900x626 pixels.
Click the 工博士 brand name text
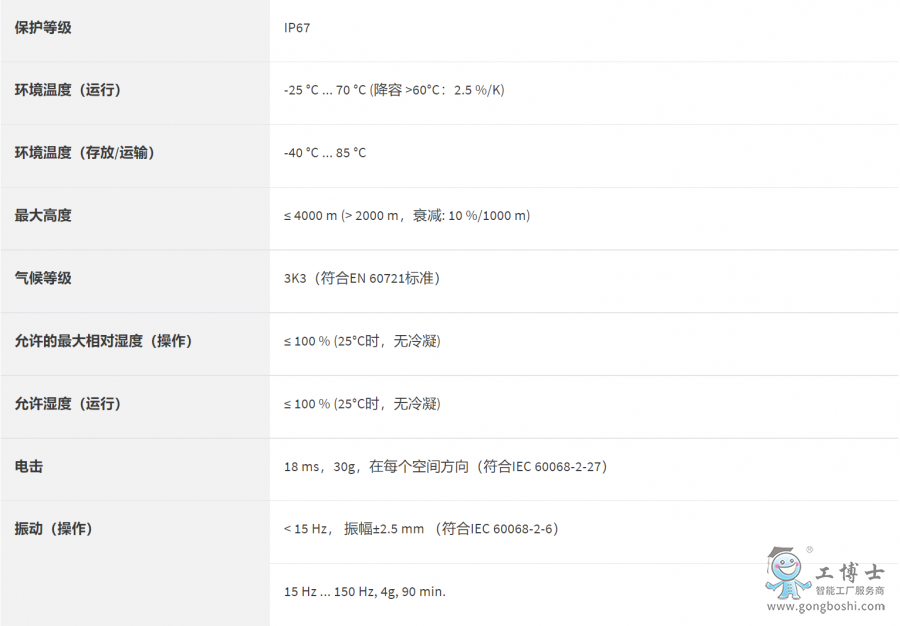(849, 572)
